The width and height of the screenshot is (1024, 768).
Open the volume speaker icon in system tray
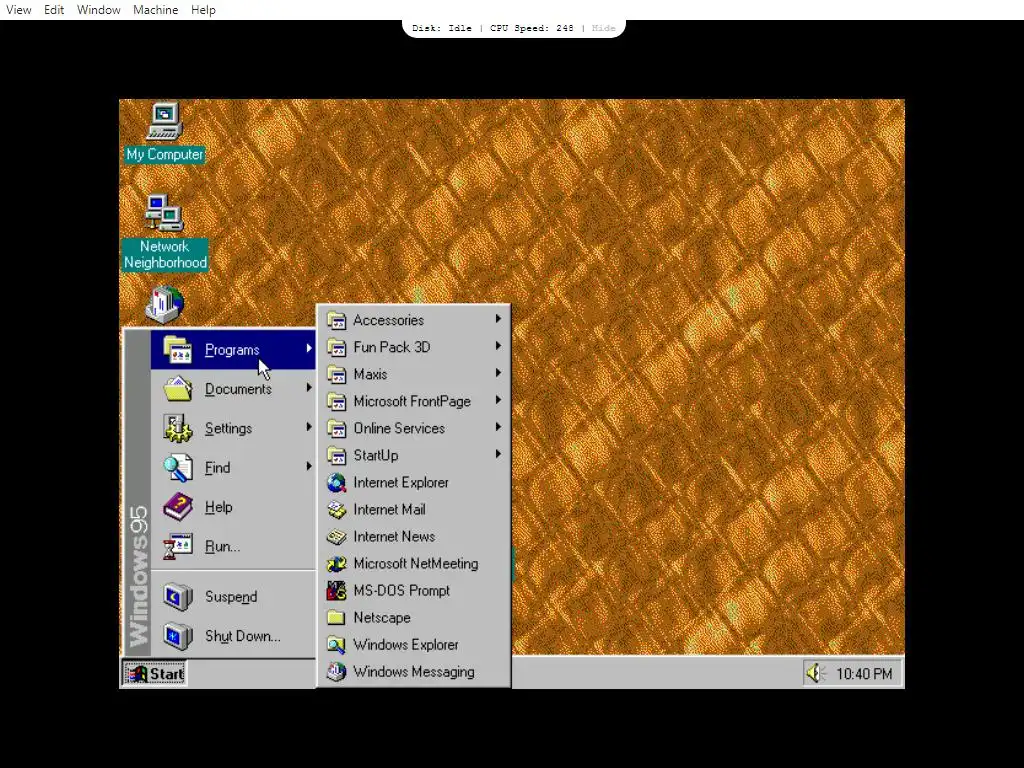[x=815, y=673]
